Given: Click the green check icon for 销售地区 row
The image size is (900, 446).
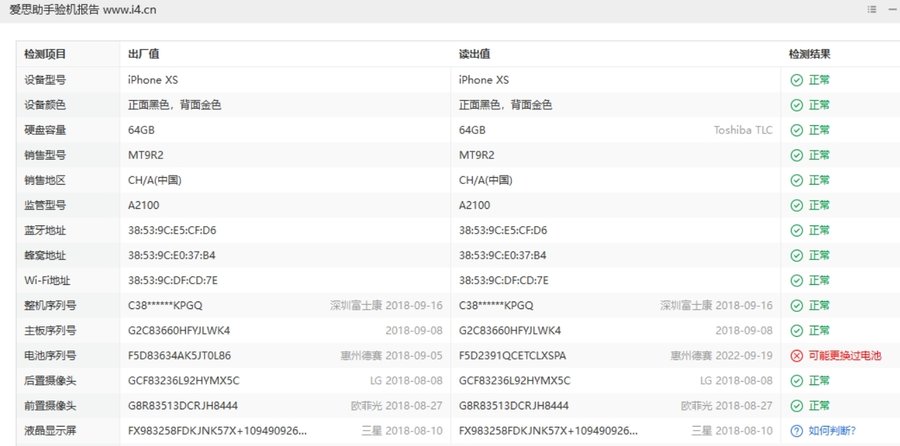Looking at the screenshot, I should (x=797, y=180).
